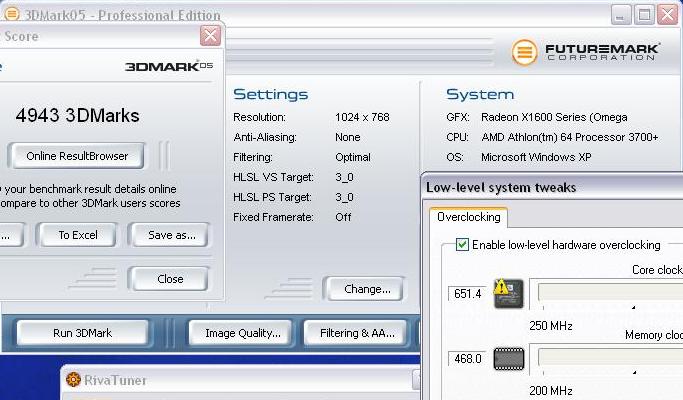
Task: Click the 4943 3DMarks score text
Action: pyautogui.click(x=78, y=115)
